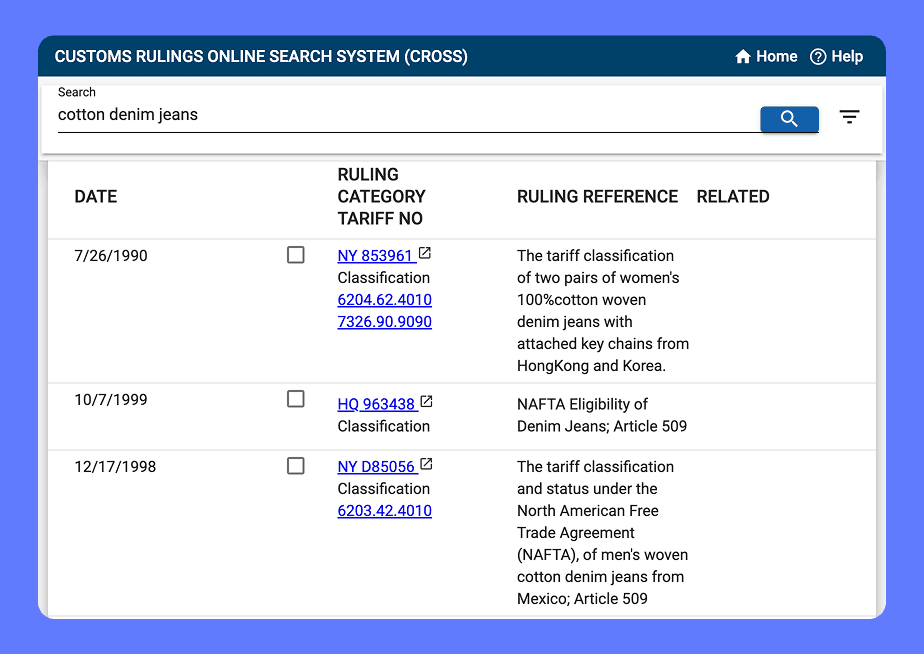Click the magnifying glass search button
924x654 pixels.
pyautogui.click(x=789, y=119)
